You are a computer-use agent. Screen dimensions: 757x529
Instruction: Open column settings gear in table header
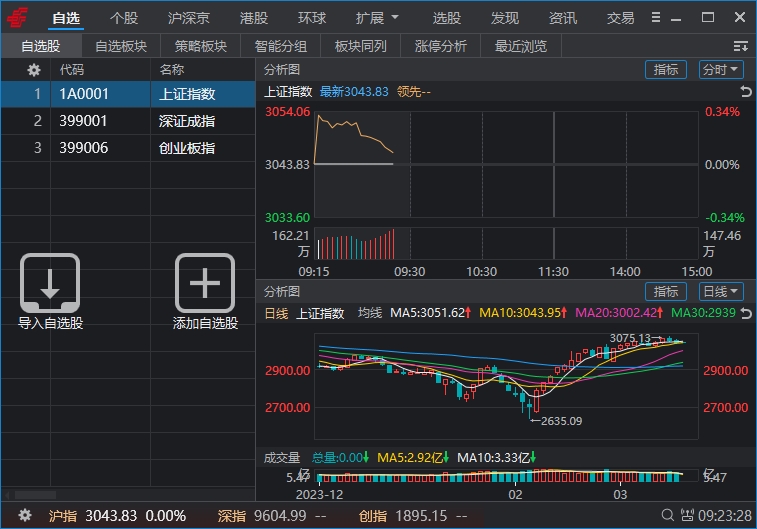[x=34, y=70]
